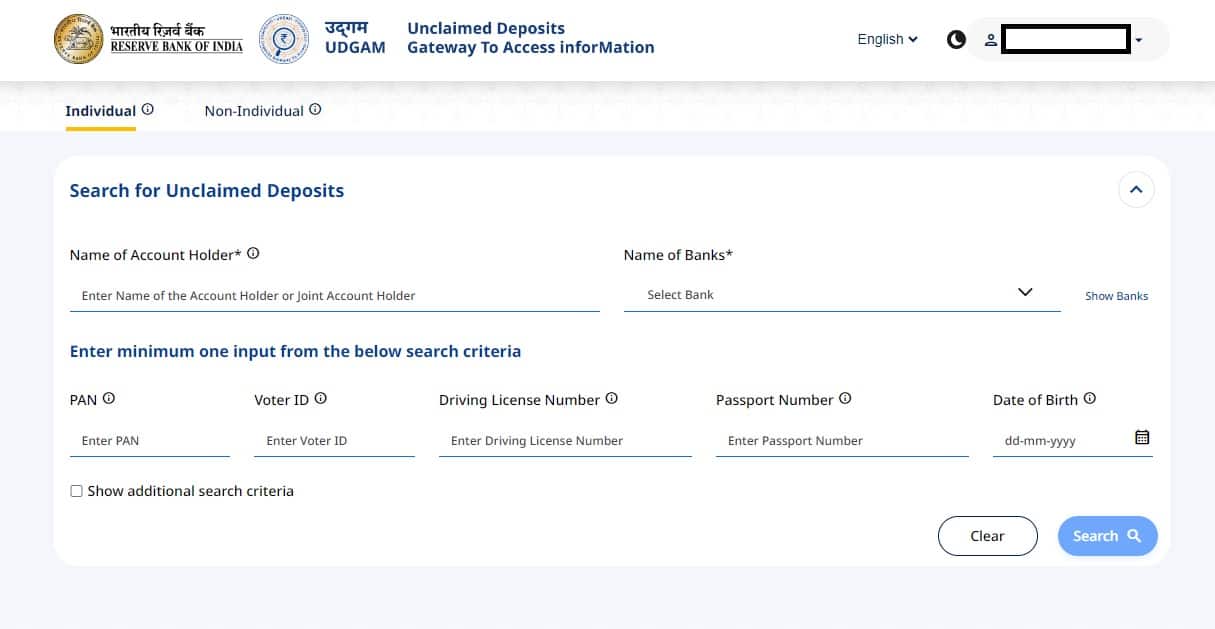Click the Date of Birth info icon
This screenshot has height=629, width=1215.
pos(1090,397)
